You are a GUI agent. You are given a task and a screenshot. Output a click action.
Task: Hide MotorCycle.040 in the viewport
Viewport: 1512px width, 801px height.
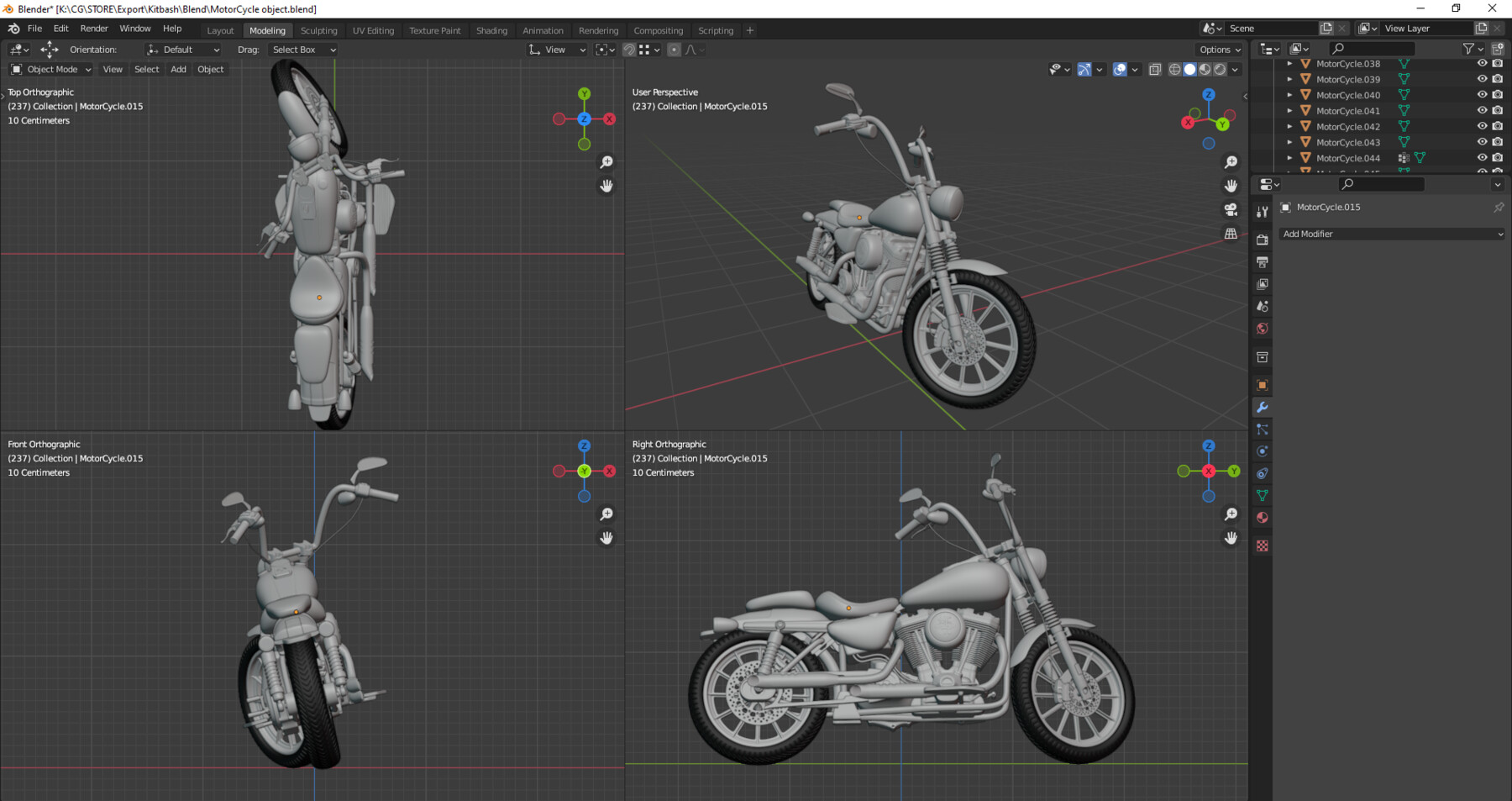1482,95
